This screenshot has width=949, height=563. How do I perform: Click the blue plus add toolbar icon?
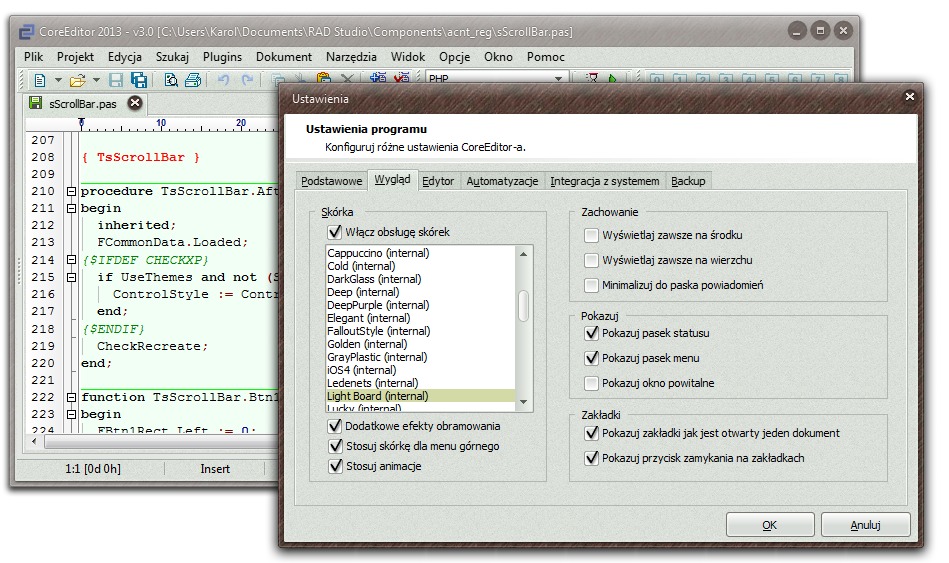tap(378, 77)
